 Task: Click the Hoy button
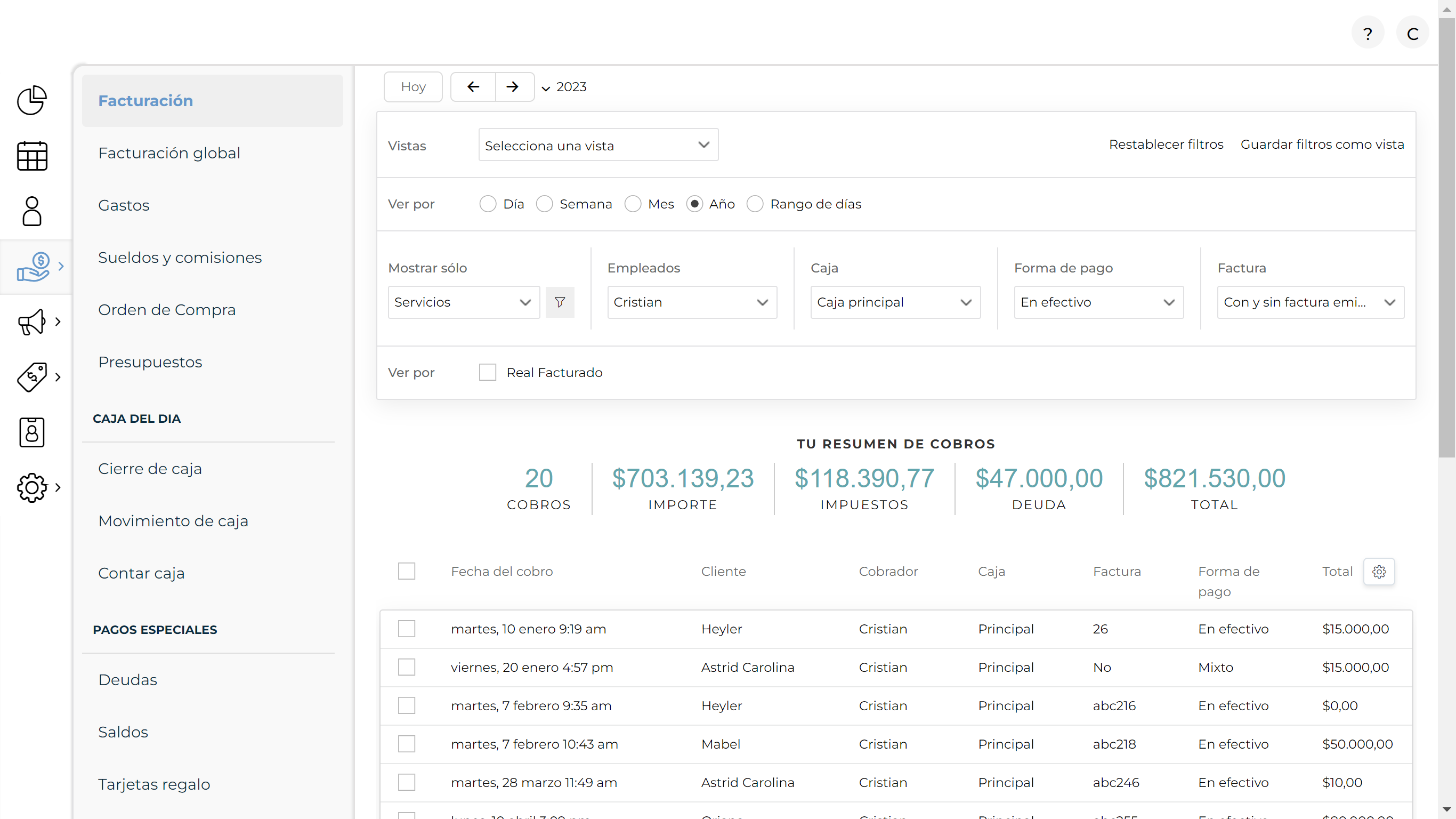coord(412,86)
